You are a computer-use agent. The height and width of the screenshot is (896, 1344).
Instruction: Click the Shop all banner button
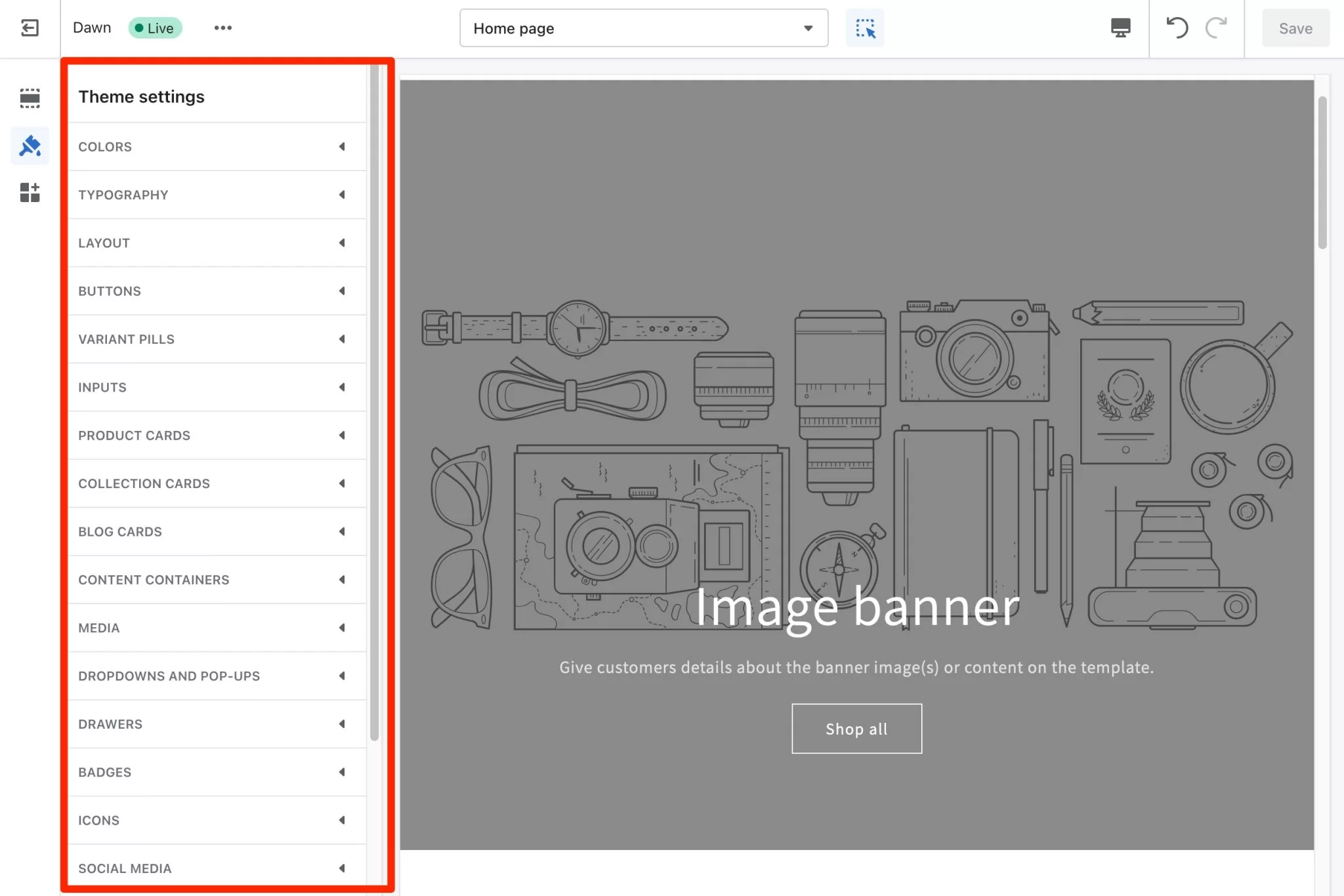856,727
